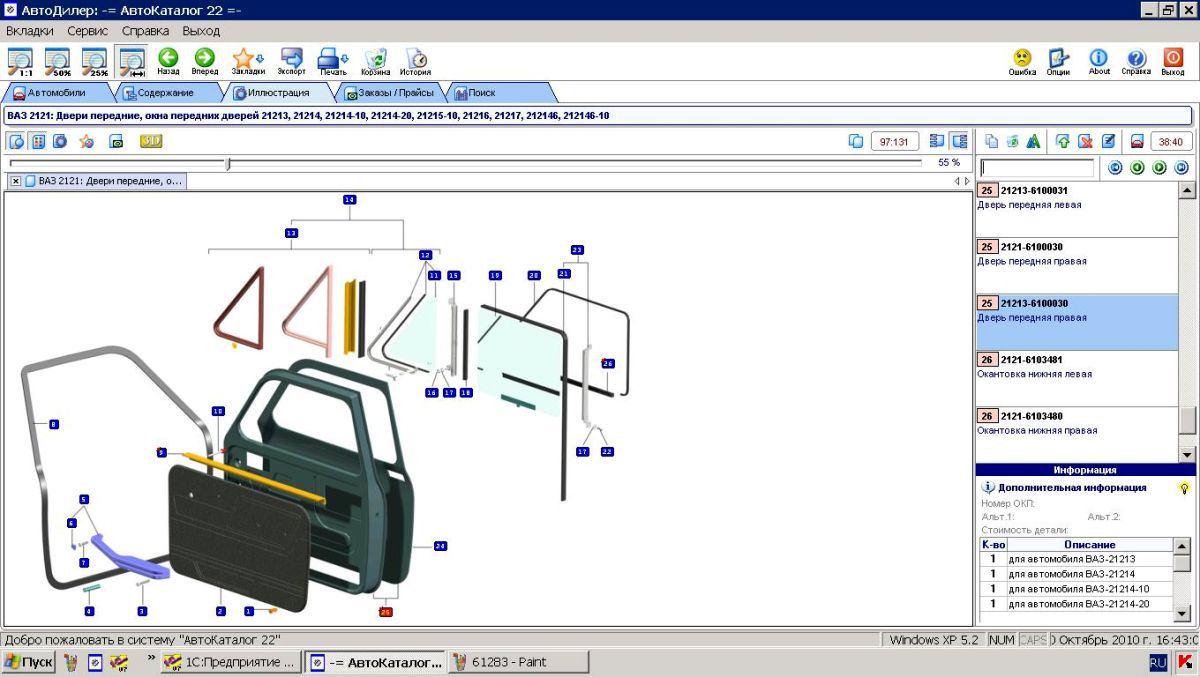Jump to the first part record
Image resolution: width=1200 pixels, height=677 pixels.
[x=1116, y=168]
